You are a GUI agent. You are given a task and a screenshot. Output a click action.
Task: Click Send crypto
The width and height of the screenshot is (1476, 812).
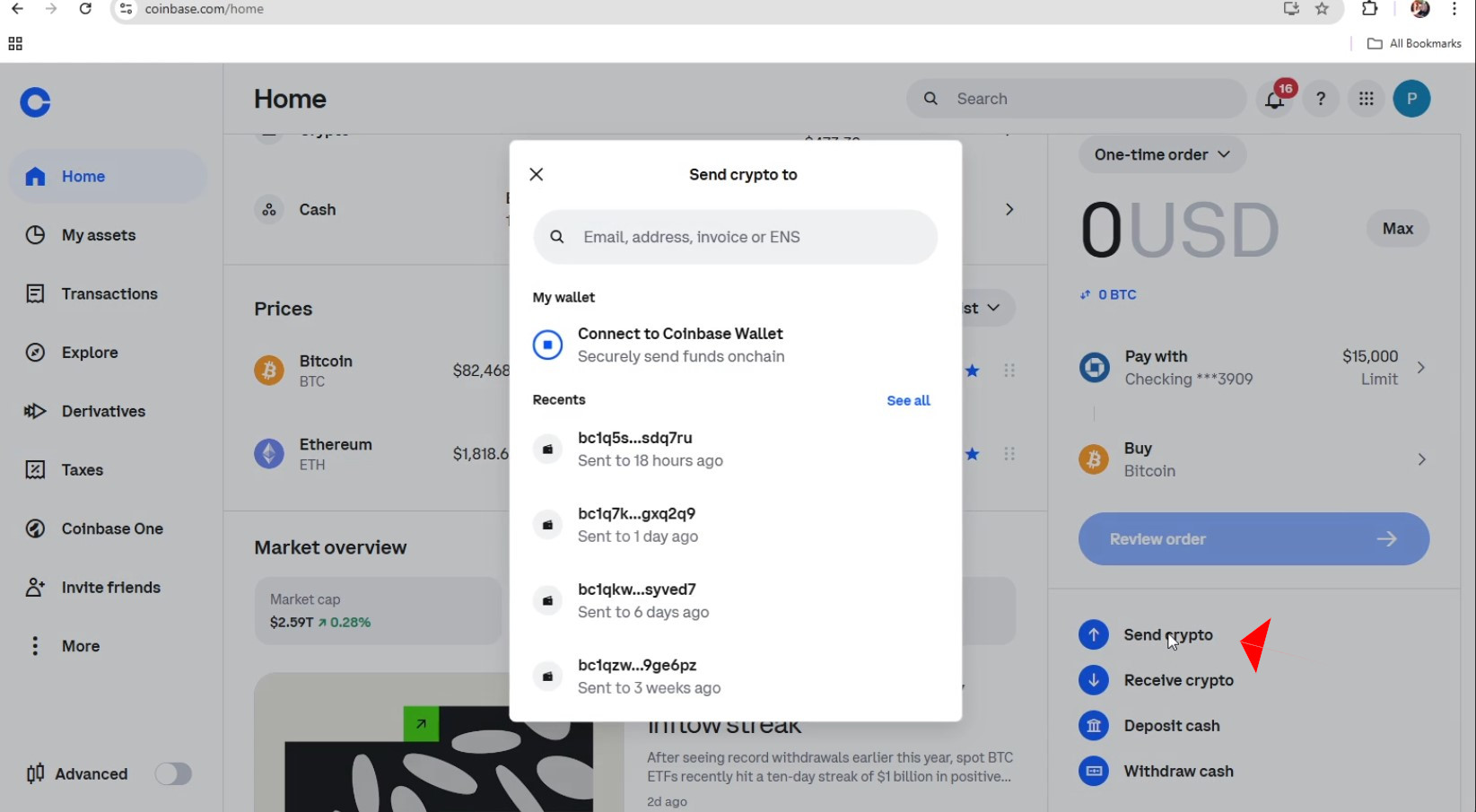(1168, 634)
